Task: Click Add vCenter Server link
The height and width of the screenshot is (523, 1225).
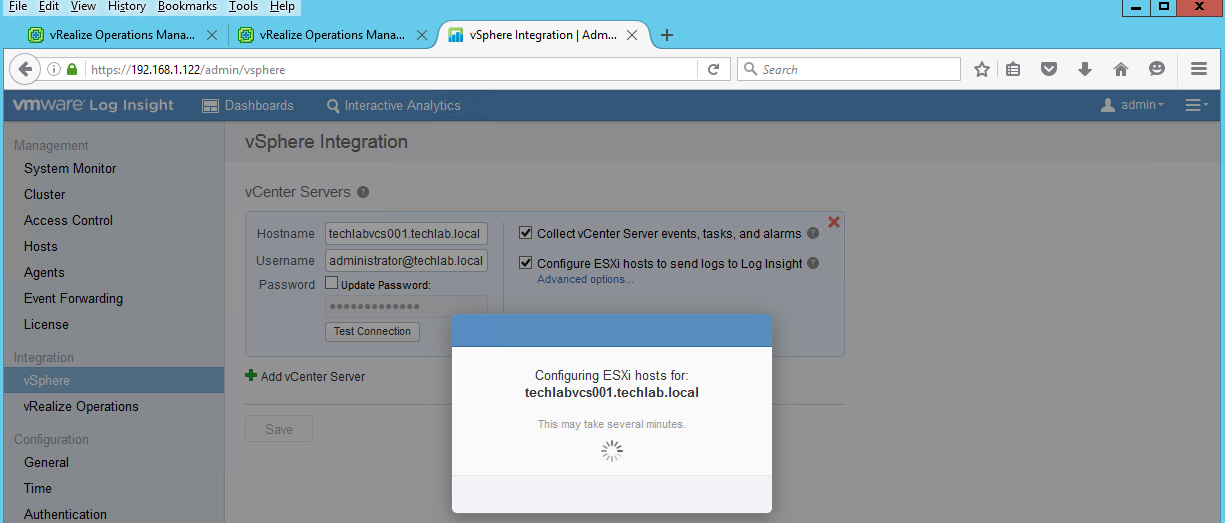Action: [x=305, y=377]
